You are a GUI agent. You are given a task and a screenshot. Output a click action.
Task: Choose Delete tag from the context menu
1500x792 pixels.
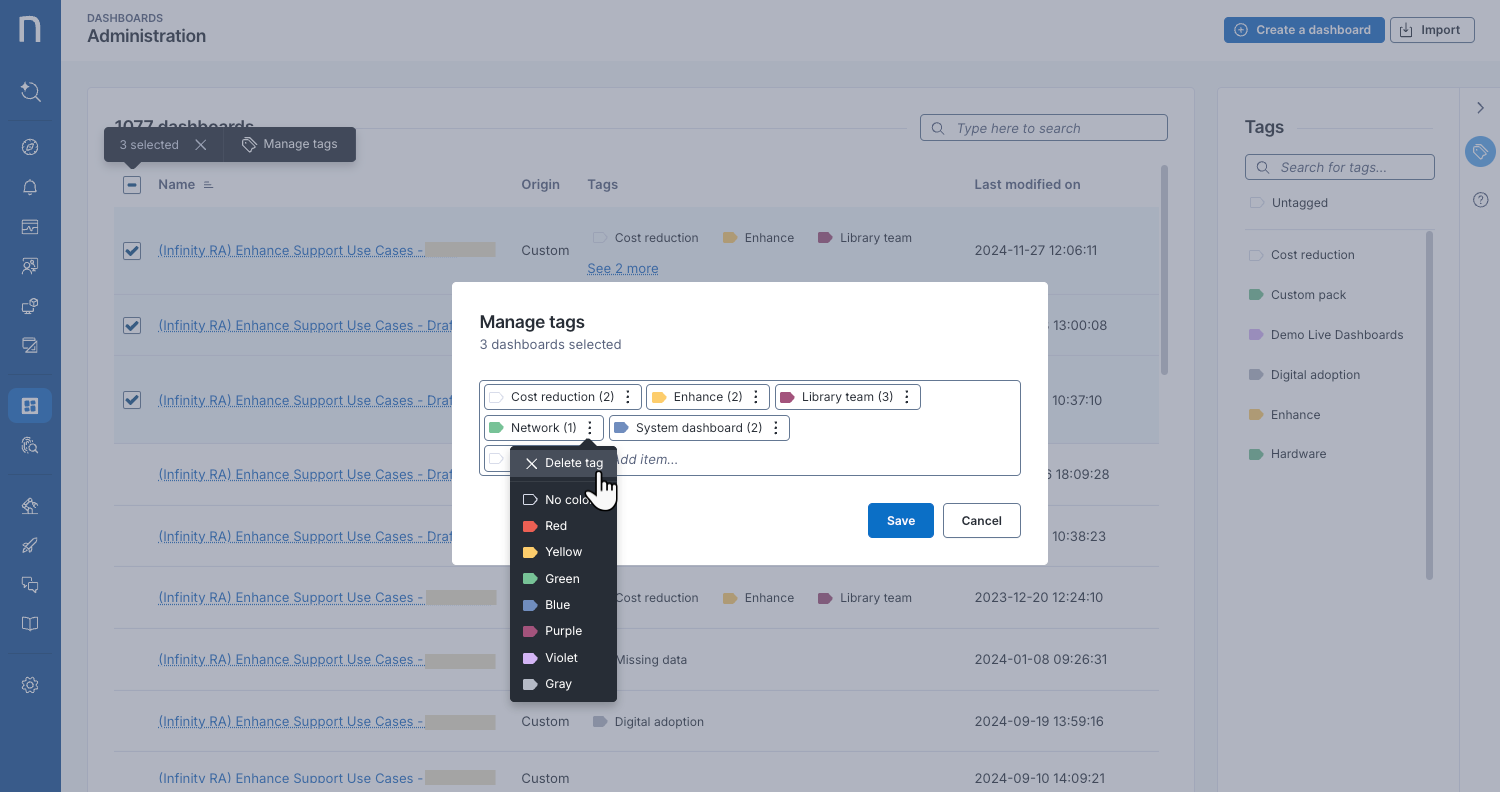tap(564, 463)
